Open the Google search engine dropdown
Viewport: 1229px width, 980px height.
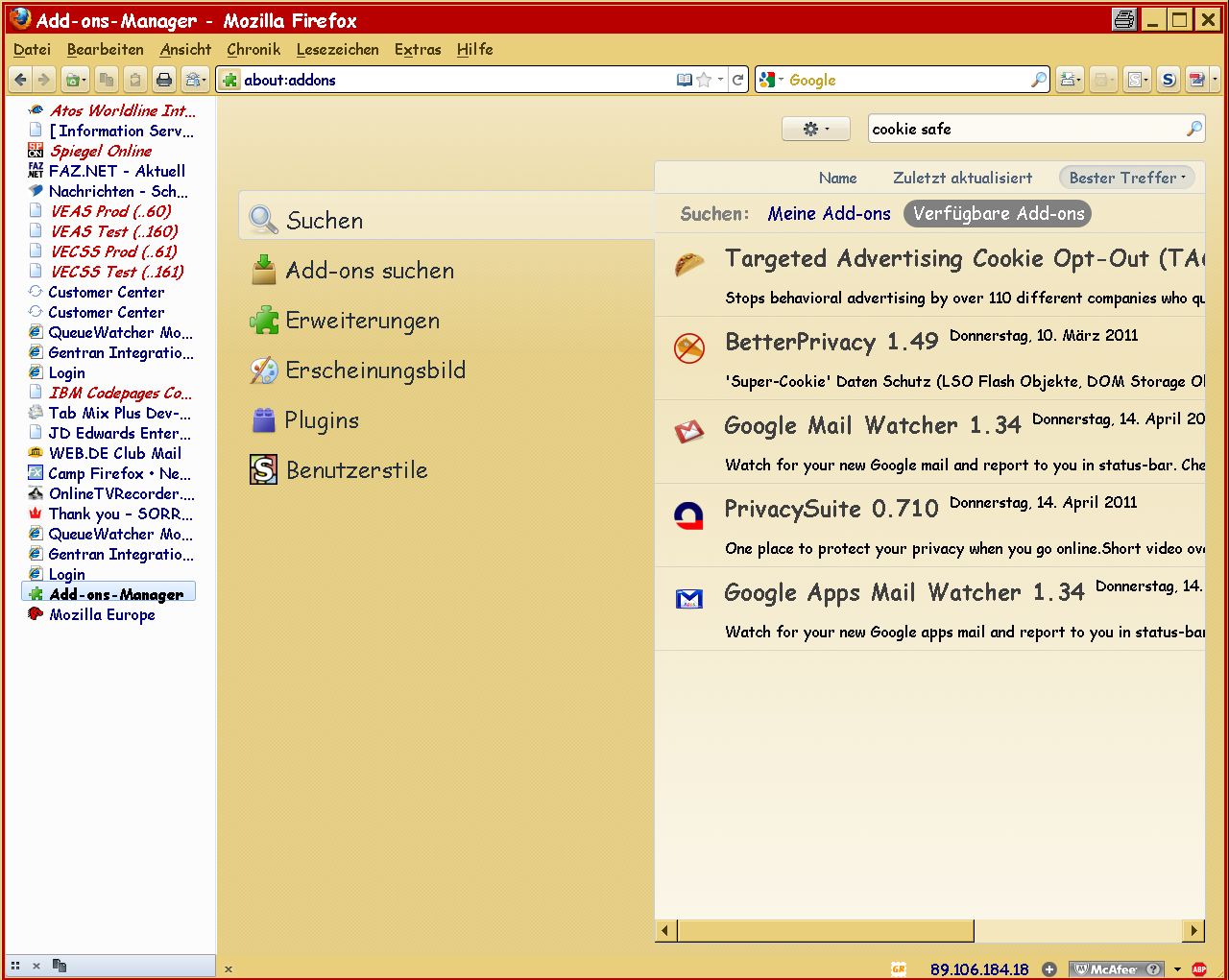click(770, 80)
